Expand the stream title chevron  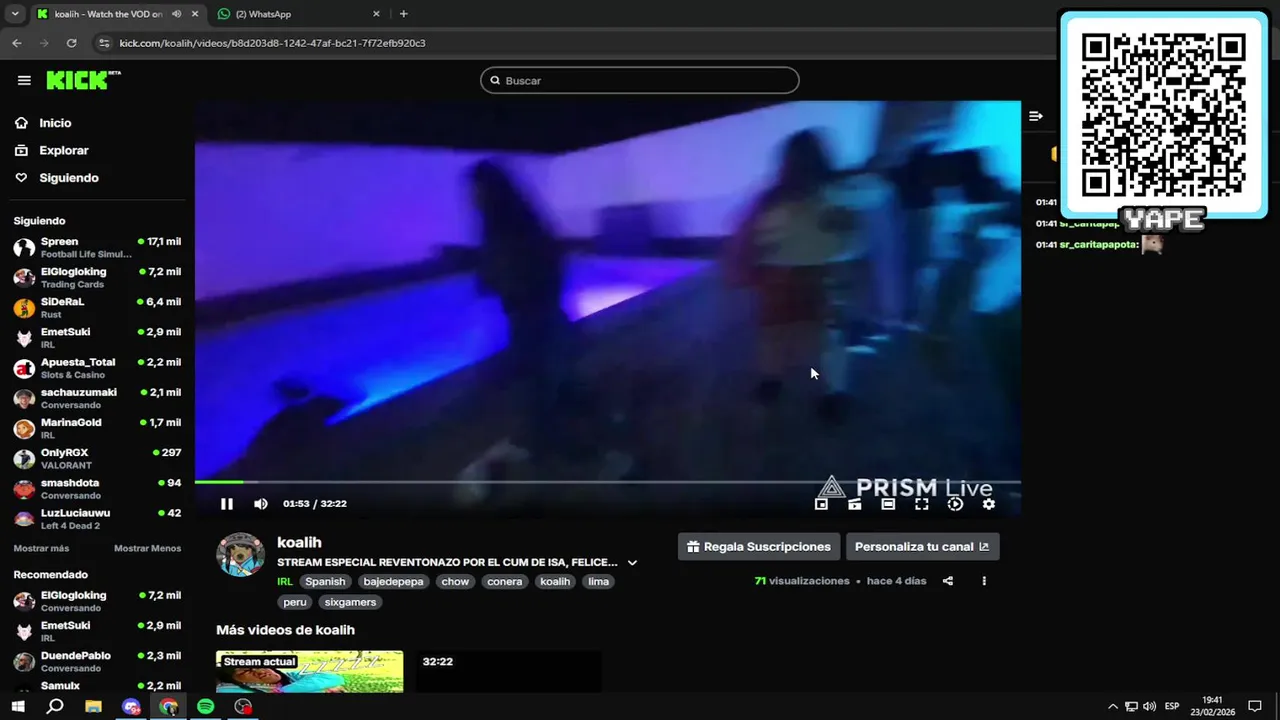[632, 563]
